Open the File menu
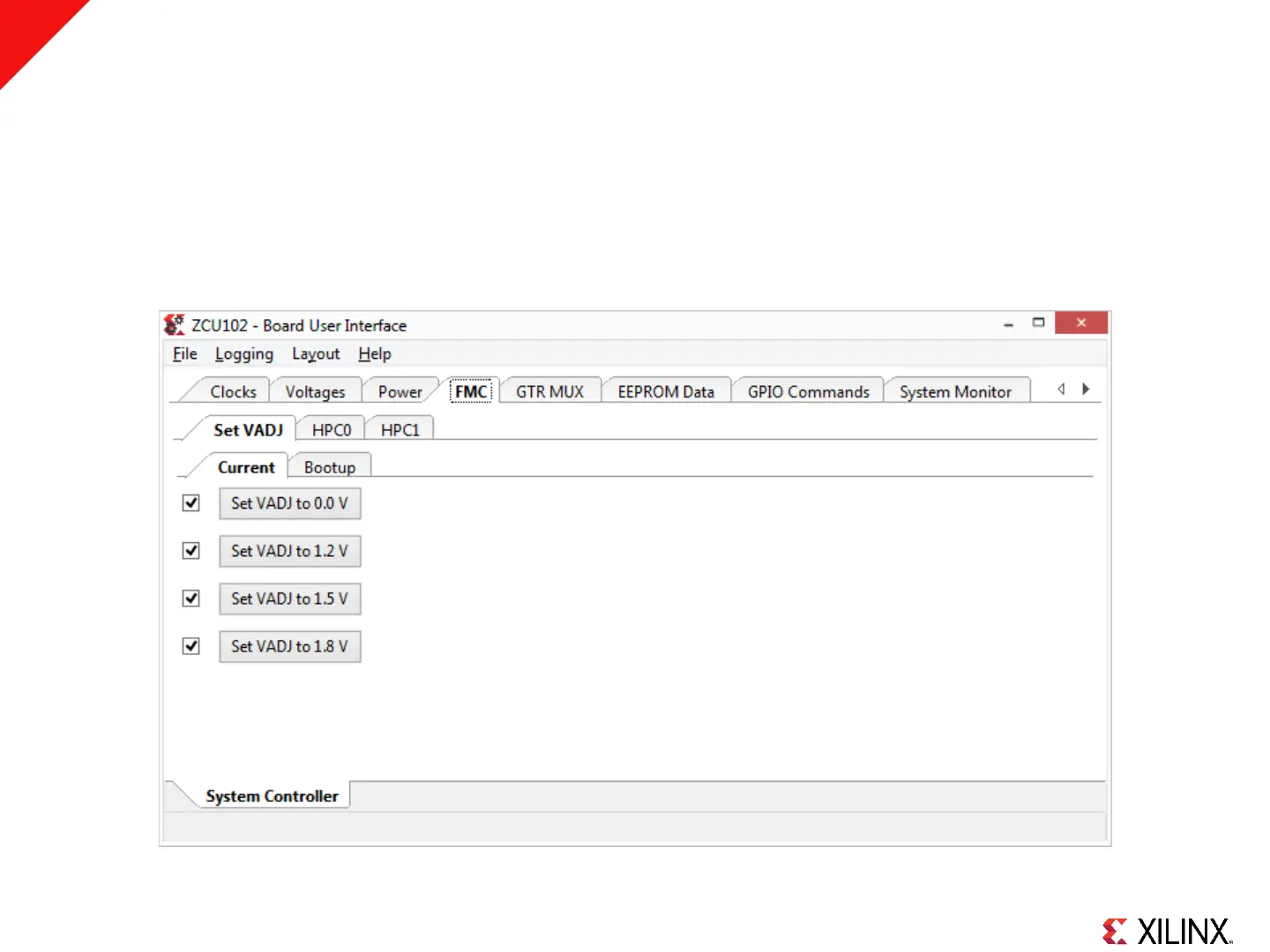 (185, 353)
